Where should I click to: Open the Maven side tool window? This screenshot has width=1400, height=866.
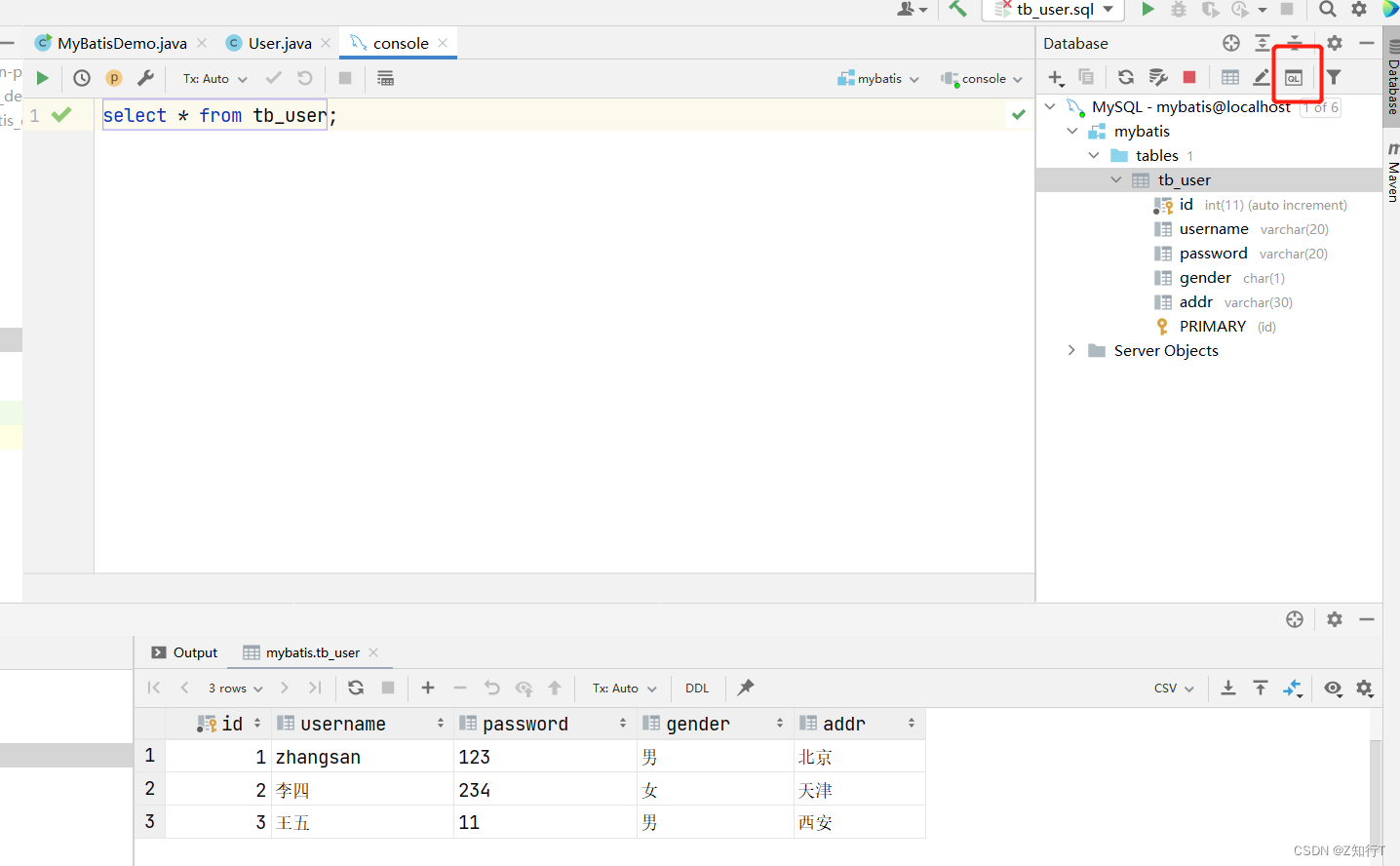1392,173
